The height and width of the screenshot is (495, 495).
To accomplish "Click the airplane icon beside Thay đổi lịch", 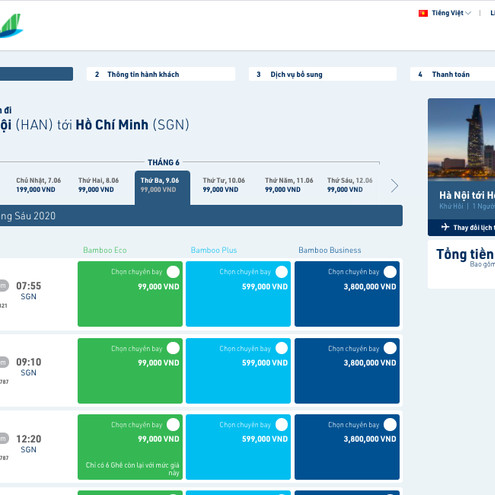I will pos(445,227).
